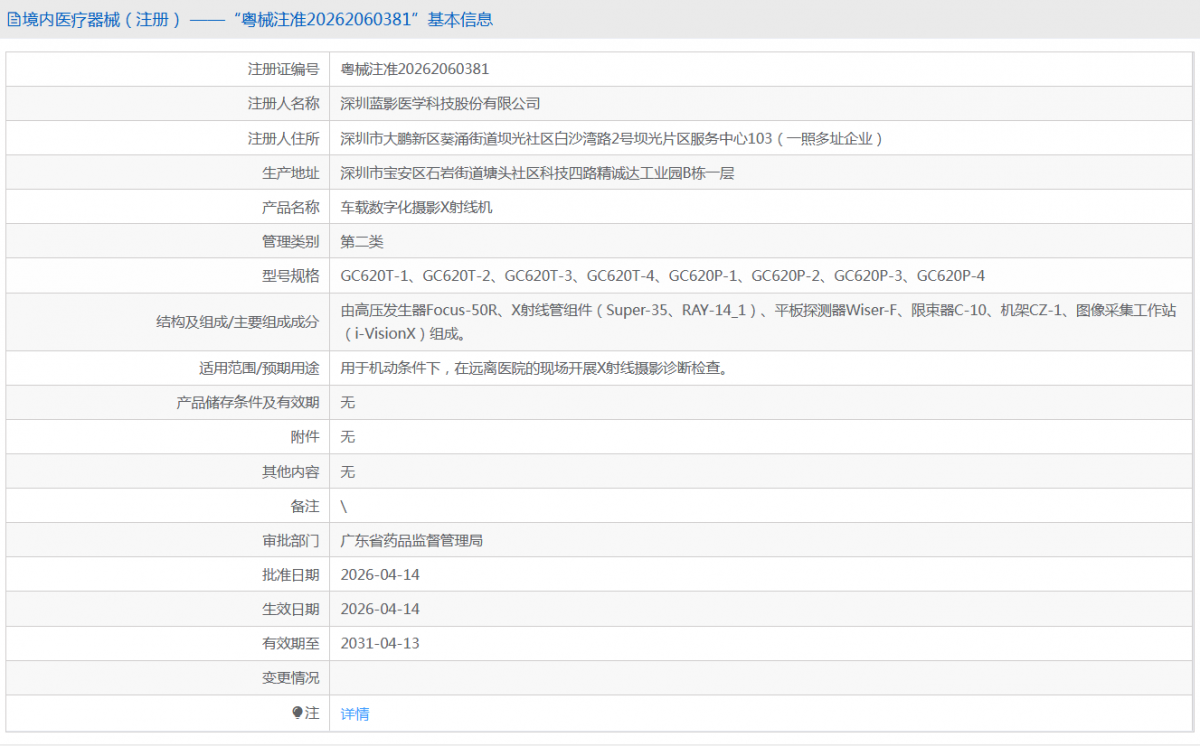Select the address starting with 深圳市宝安区石岩街道

[x=537, y=173]
